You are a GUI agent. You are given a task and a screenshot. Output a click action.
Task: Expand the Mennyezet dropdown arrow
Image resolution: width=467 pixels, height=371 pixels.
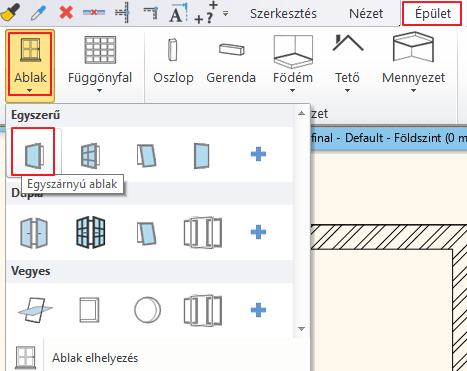[x=413, y=90]
